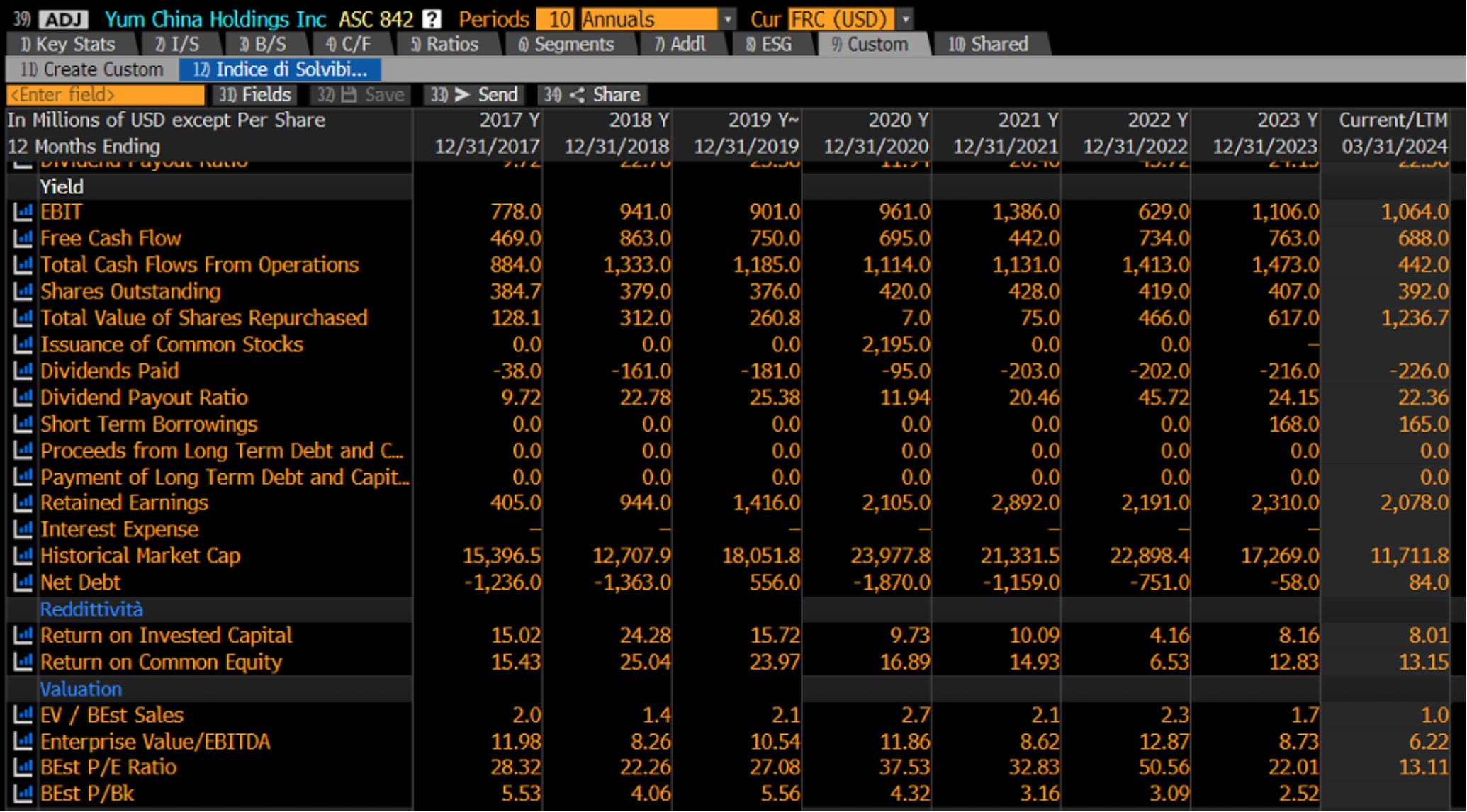Image resolution: width=1467 pixels, height=812 pixels.
Task: Chart icon beside Interest Expense
Action: [23, 529]
